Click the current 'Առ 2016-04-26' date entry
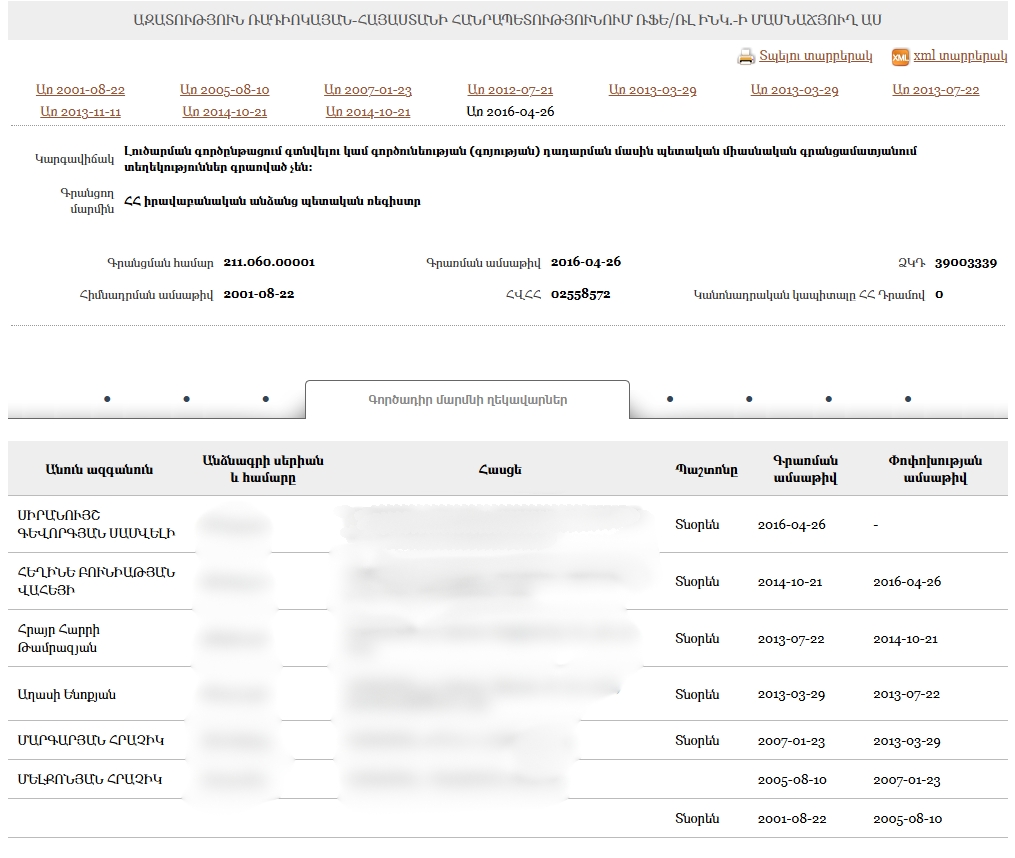Viewport: 1015px width, 858px height. click(510, 112)
